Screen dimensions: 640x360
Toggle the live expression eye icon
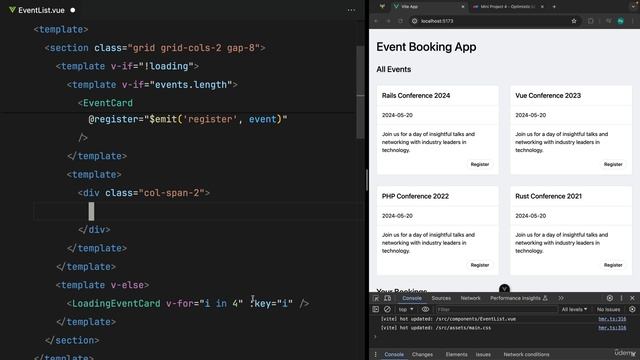tap(425, 309)
